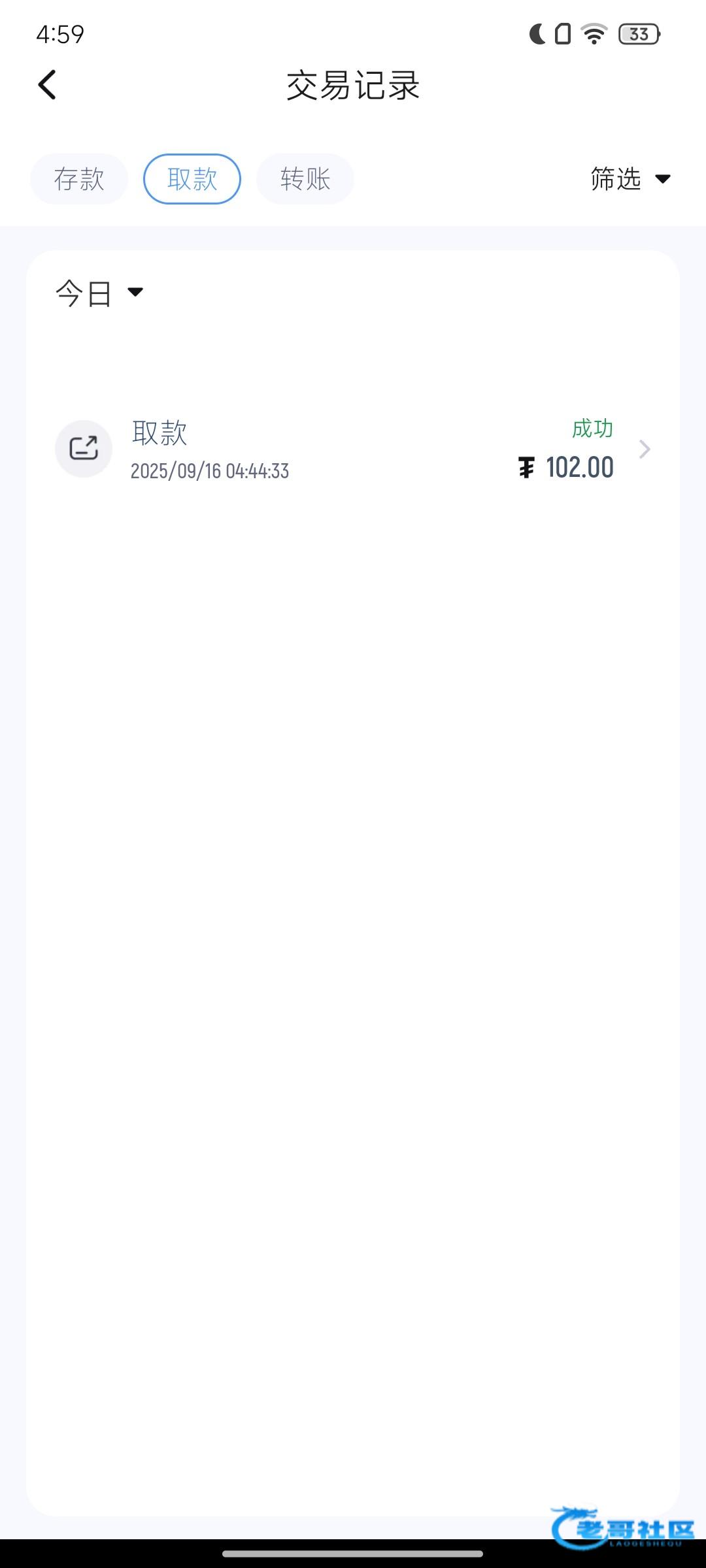Viewport: 706px width, 1568px height.
Task: Tap the moon do-not-disturb status icon
Action: 537,34
